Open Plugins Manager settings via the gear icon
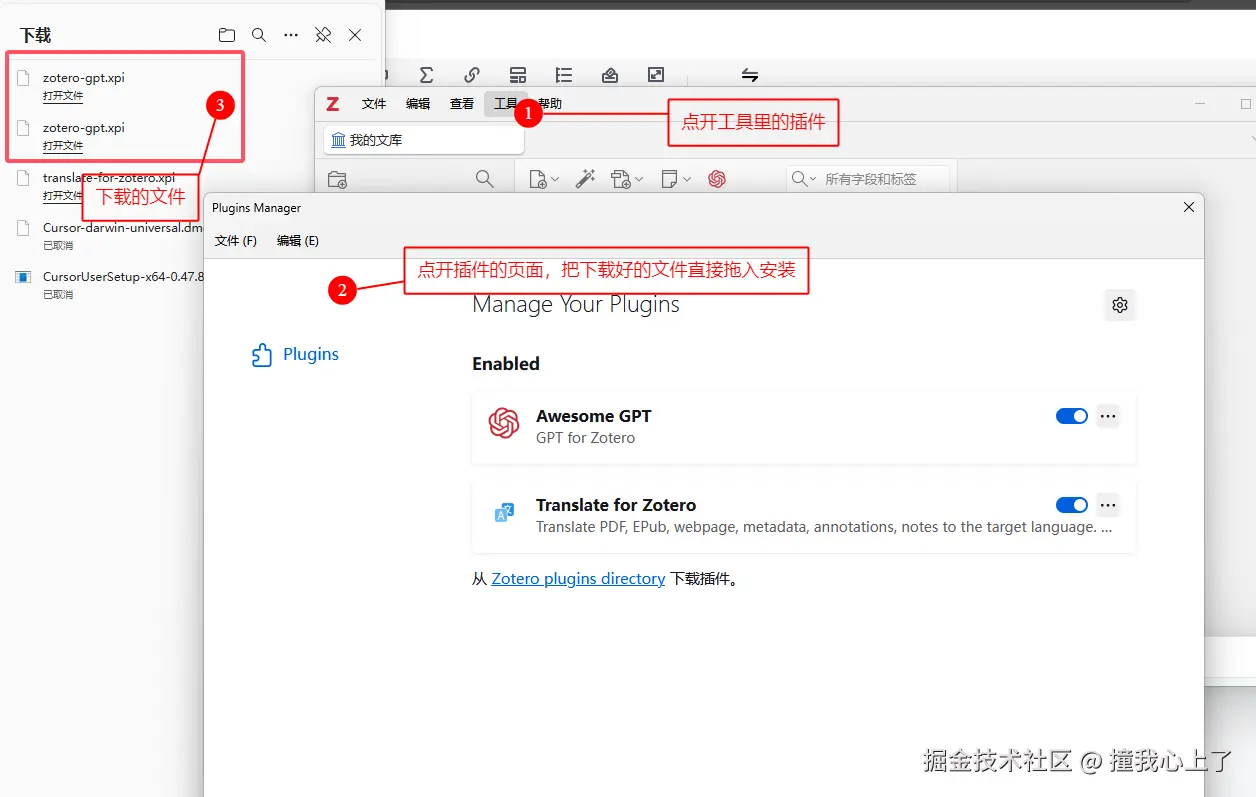 click(x=1119, y=305)
